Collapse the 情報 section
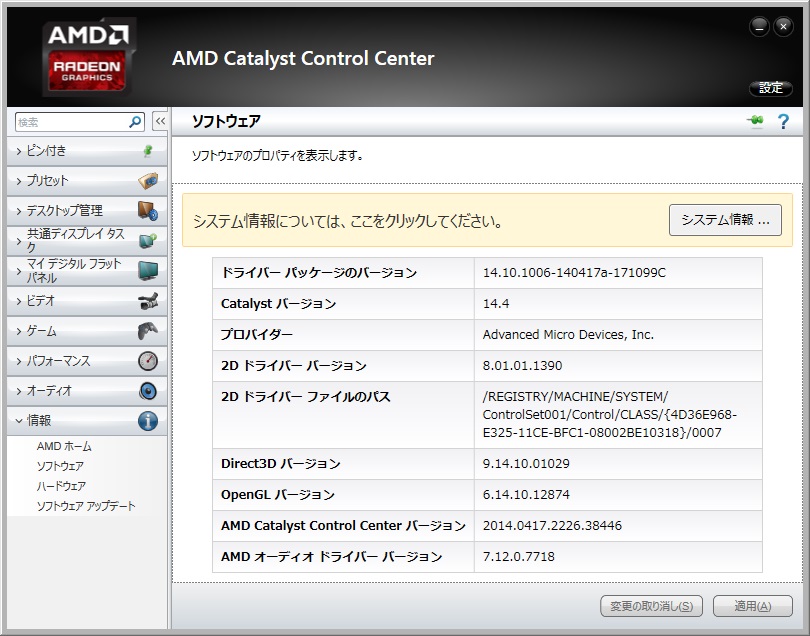Image resolution: width=810 pixels, height=636 pixels. pyautogui.click(x=87, y=421)
